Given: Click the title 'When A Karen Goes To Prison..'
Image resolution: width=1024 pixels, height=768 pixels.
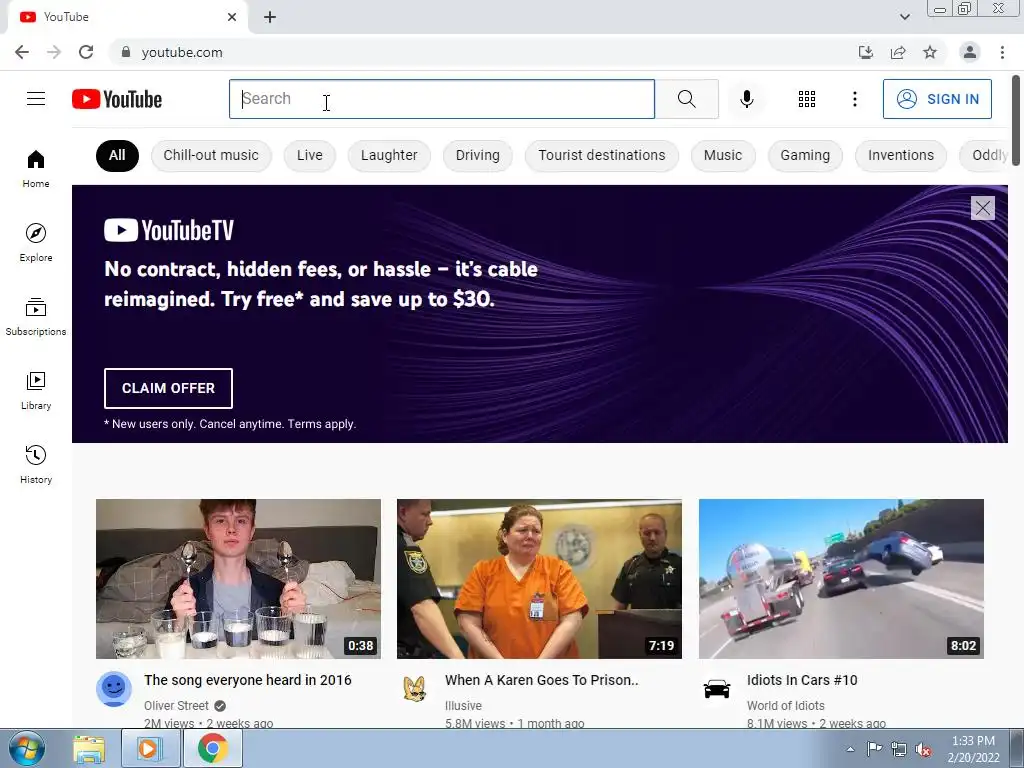Looking at the screenshot, I should click(x=541, y=680).
